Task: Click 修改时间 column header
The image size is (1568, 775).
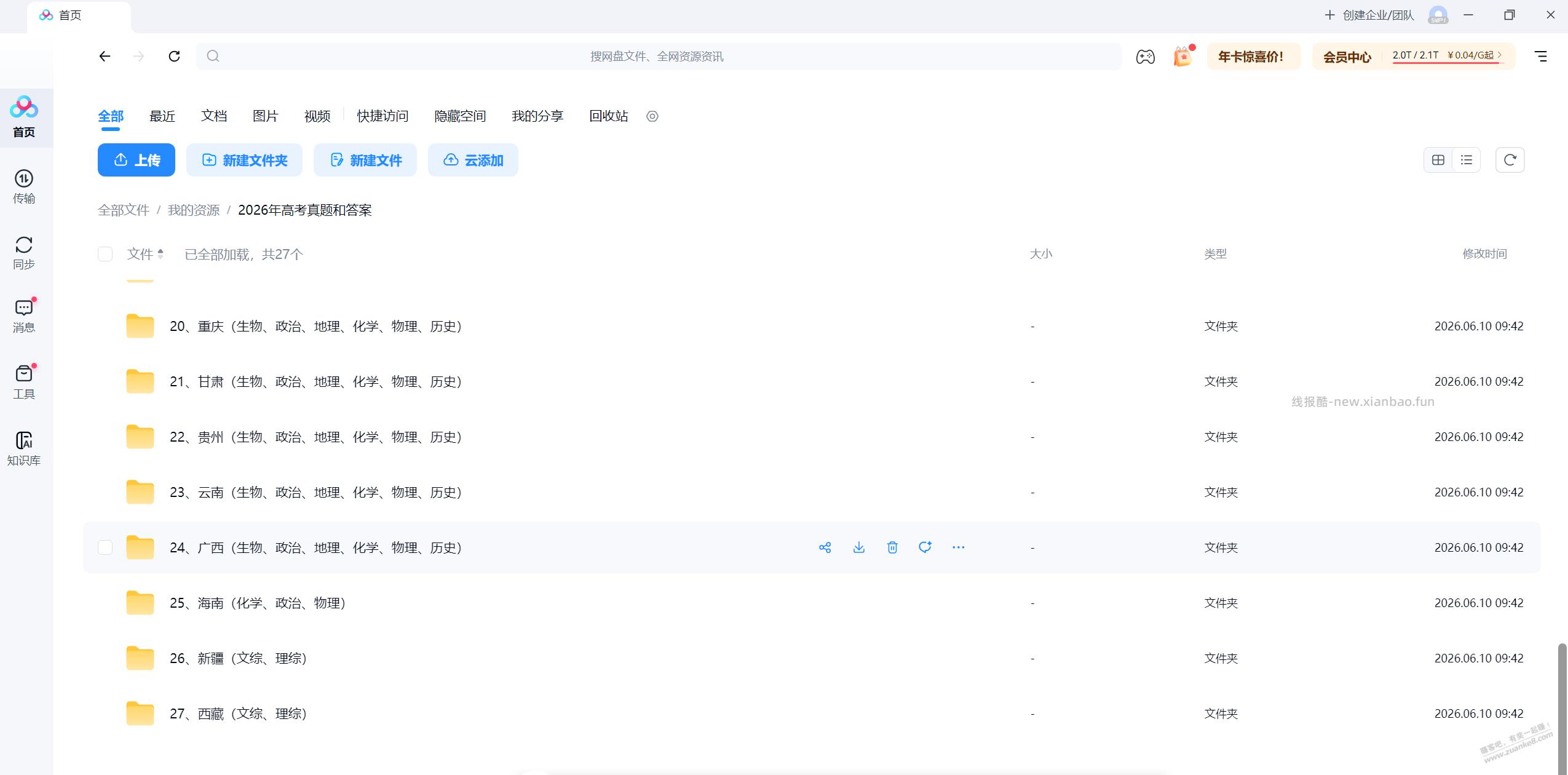Action: point(1484,254)
